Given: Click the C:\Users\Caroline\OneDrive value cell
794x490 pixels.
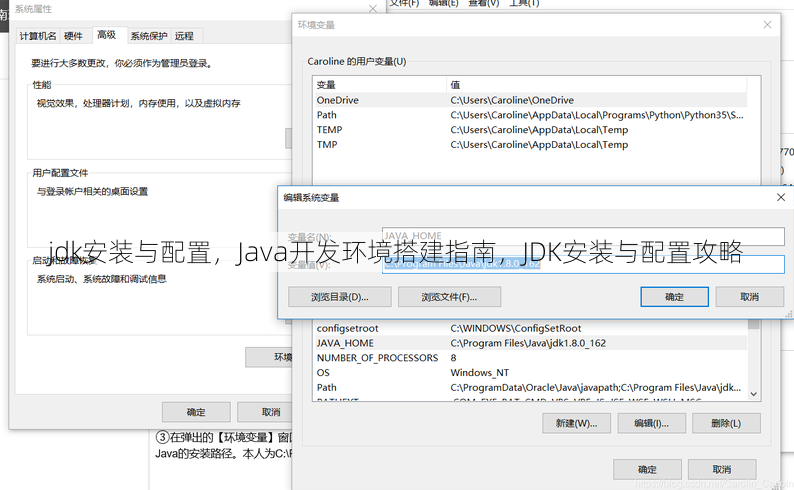Looking at the screenshot, I should pos(512,100).
